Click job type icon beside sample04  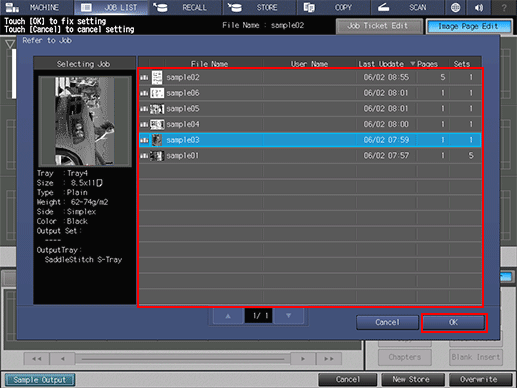tap(144, 124)
